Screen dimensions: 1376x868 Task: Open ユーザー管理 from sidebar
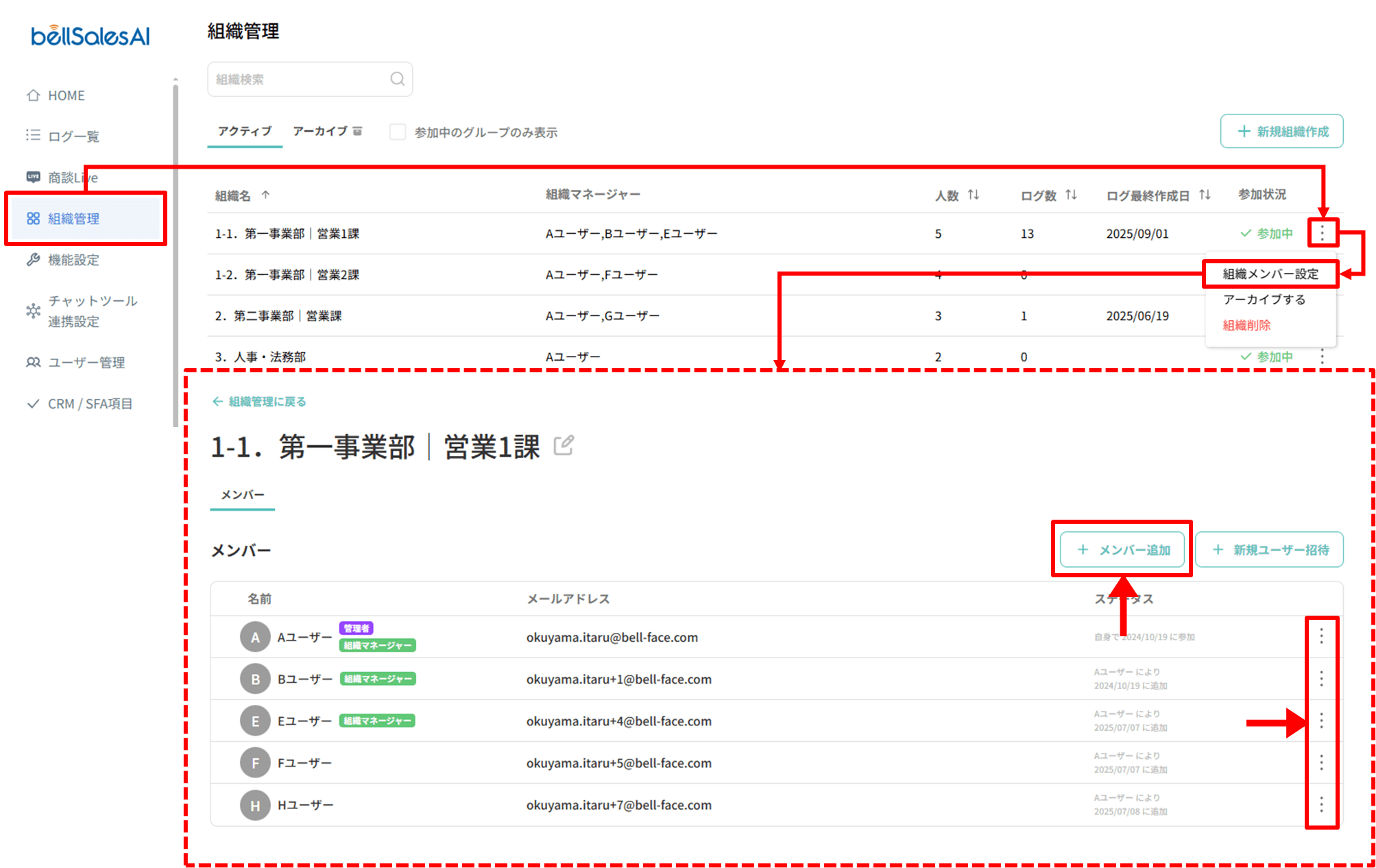[x=86, y=362]
